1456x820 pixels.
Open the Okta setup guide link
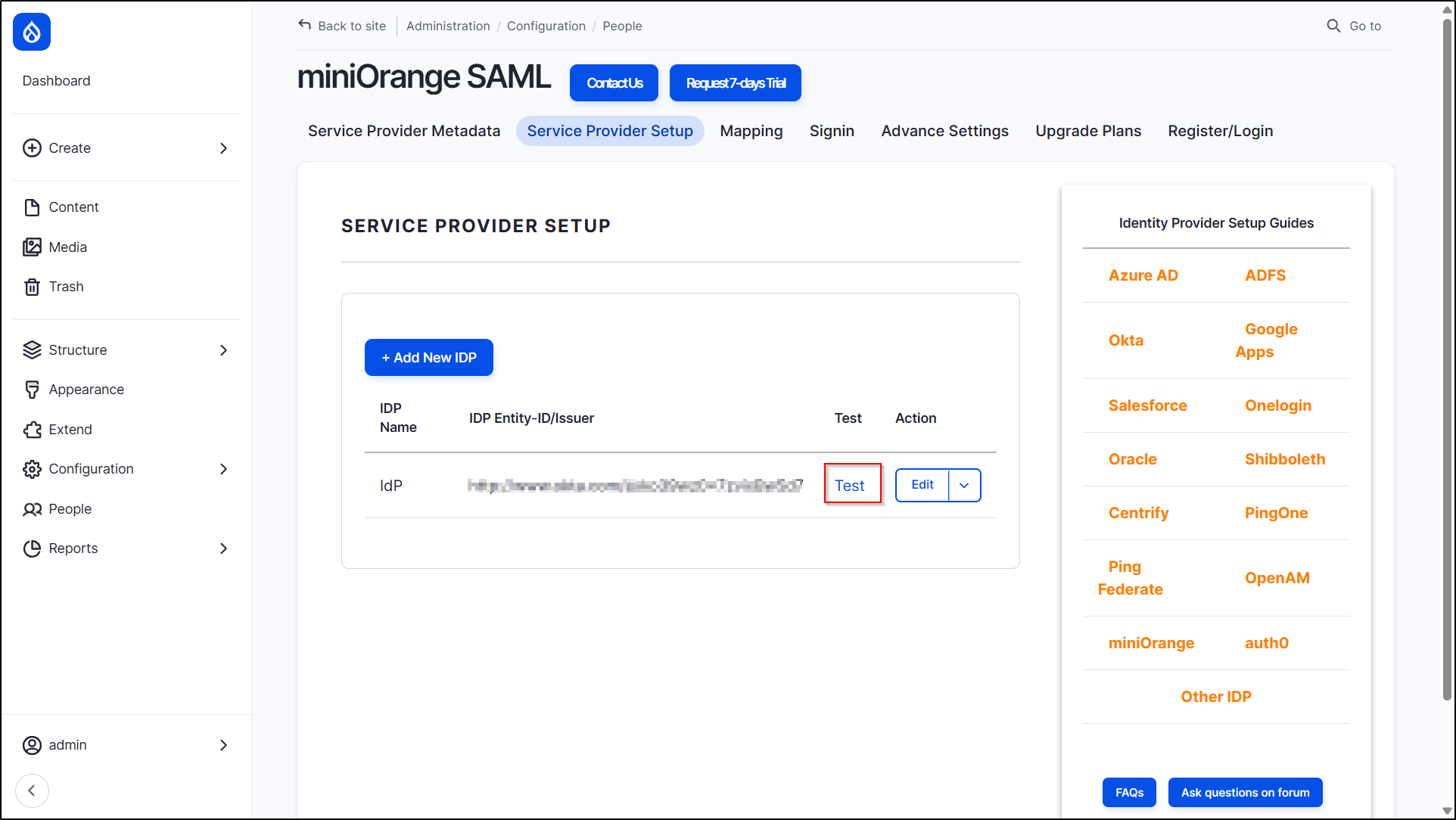tap(1126, 340)
